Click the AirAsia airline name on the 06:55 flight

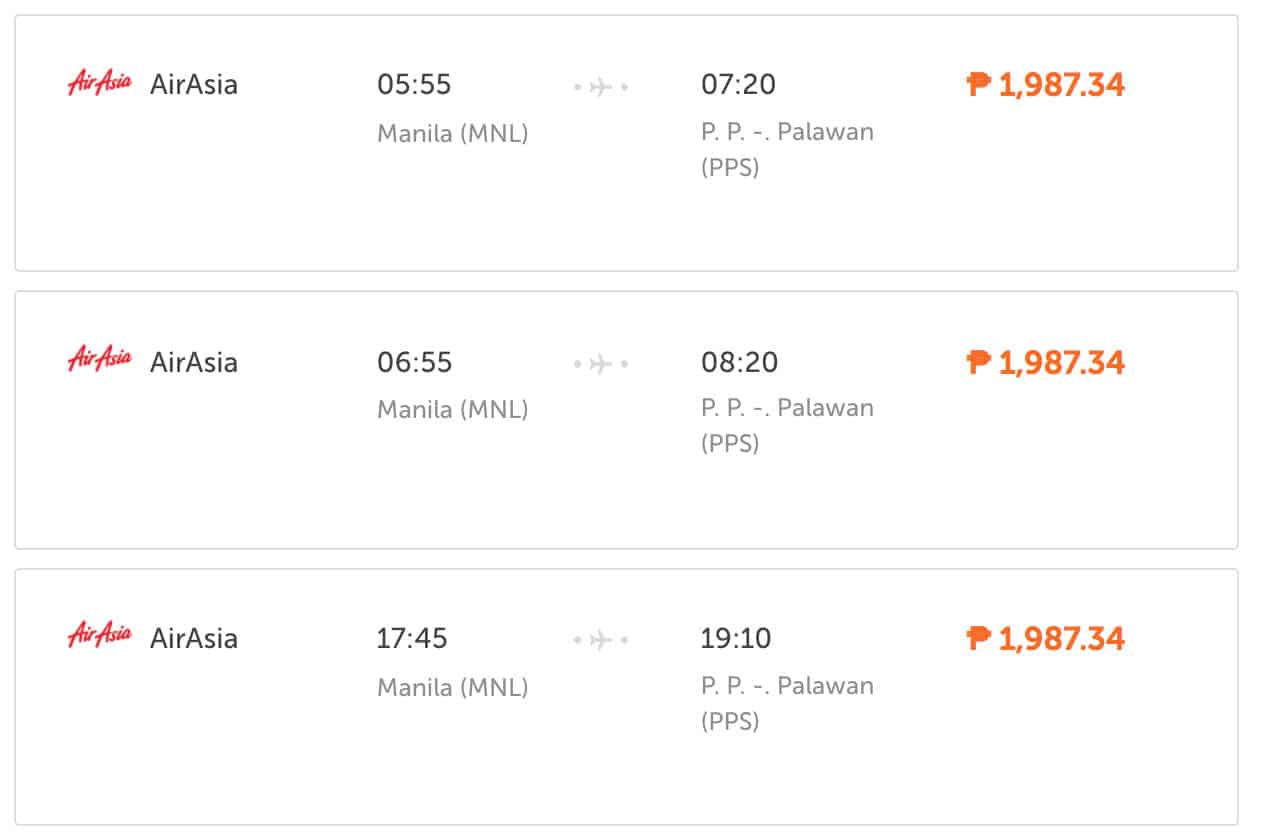point(194,362)
